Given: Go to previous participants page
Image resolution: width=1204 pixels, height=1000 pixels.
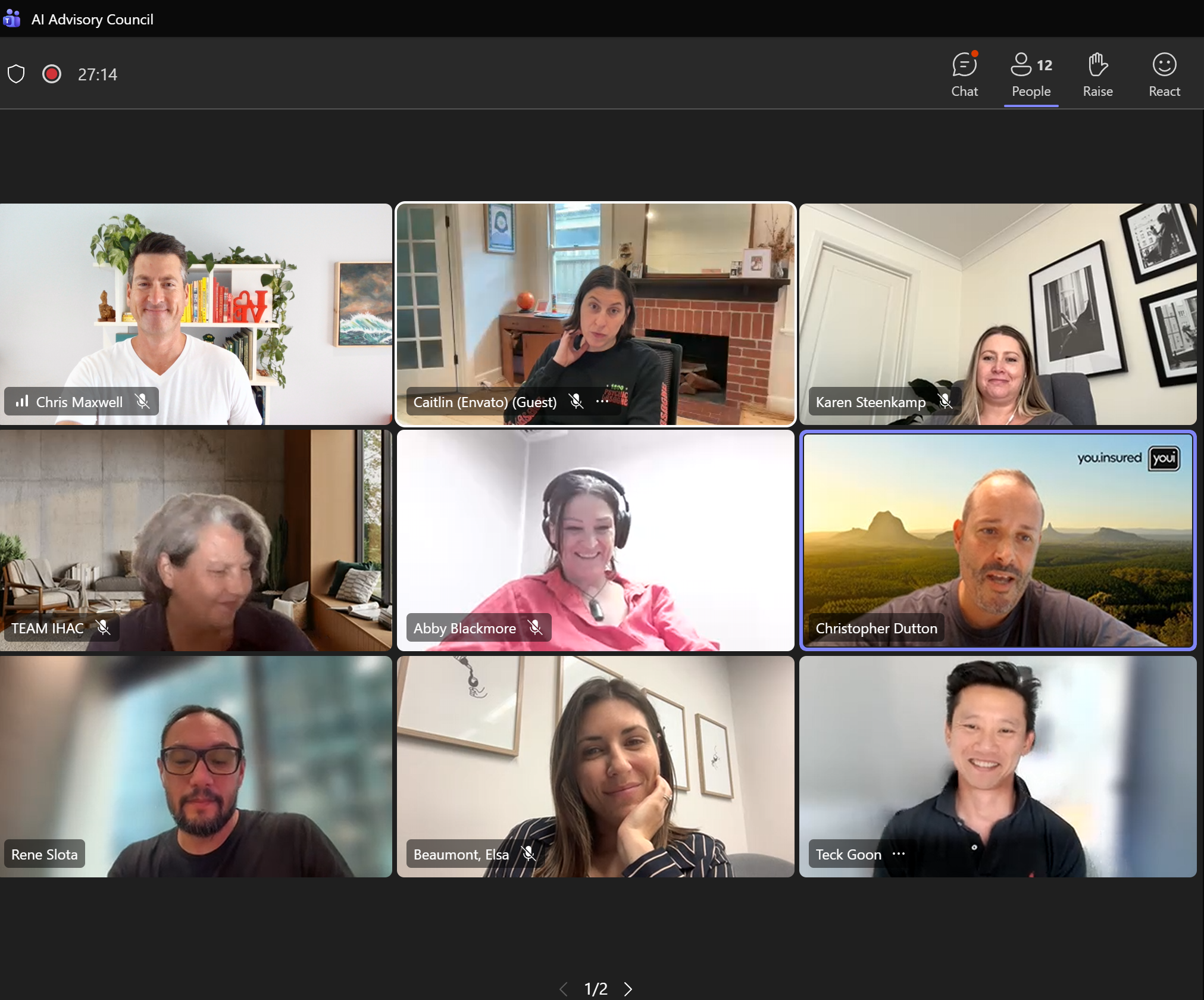Looking at the screenshot, I should coord(563,989).
